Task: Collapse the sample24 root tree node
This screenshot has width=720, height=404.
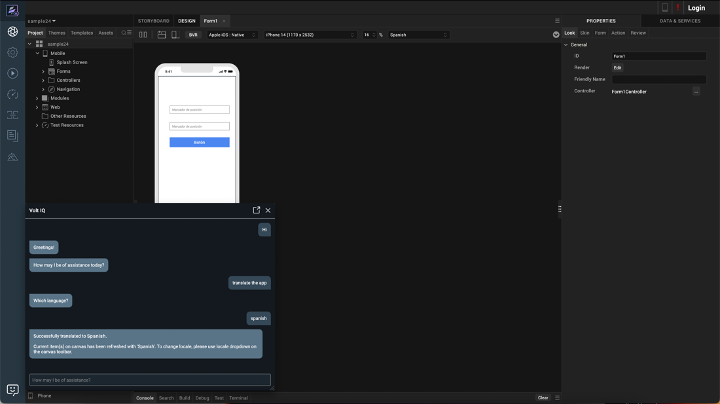Action: click(x=30, y=44)
